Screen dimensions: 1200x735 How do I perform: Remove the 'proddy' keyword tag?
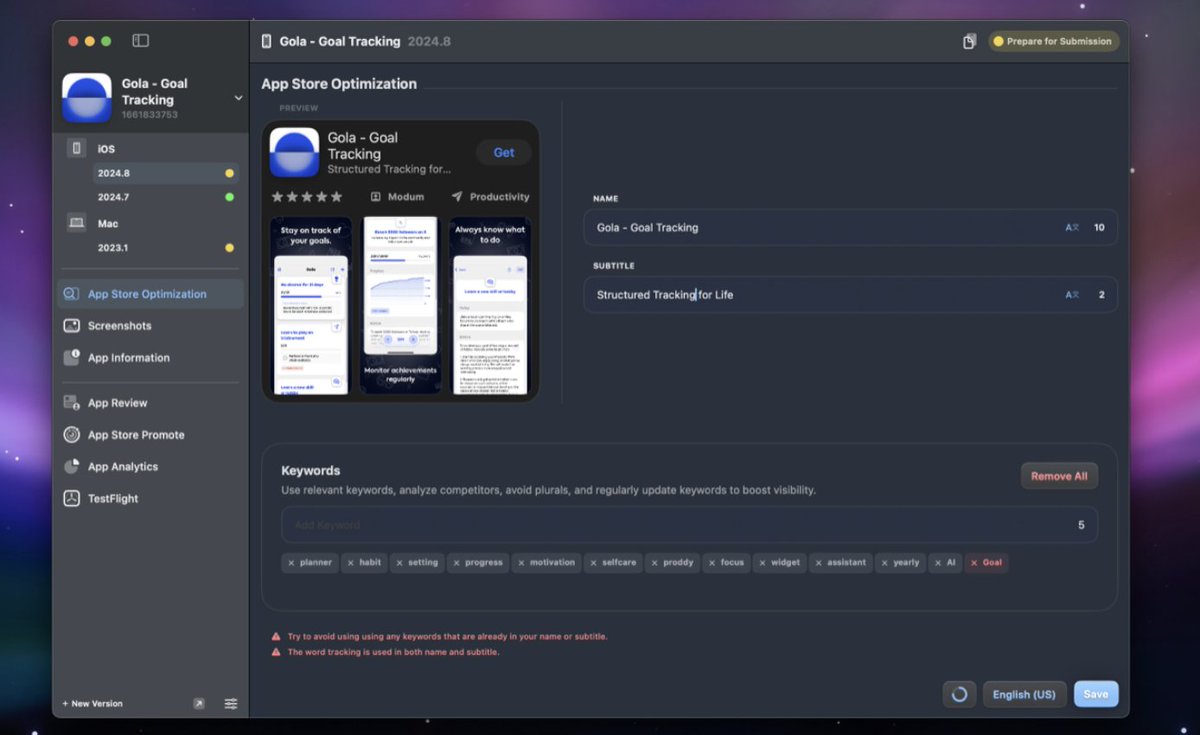click(654, 563)
